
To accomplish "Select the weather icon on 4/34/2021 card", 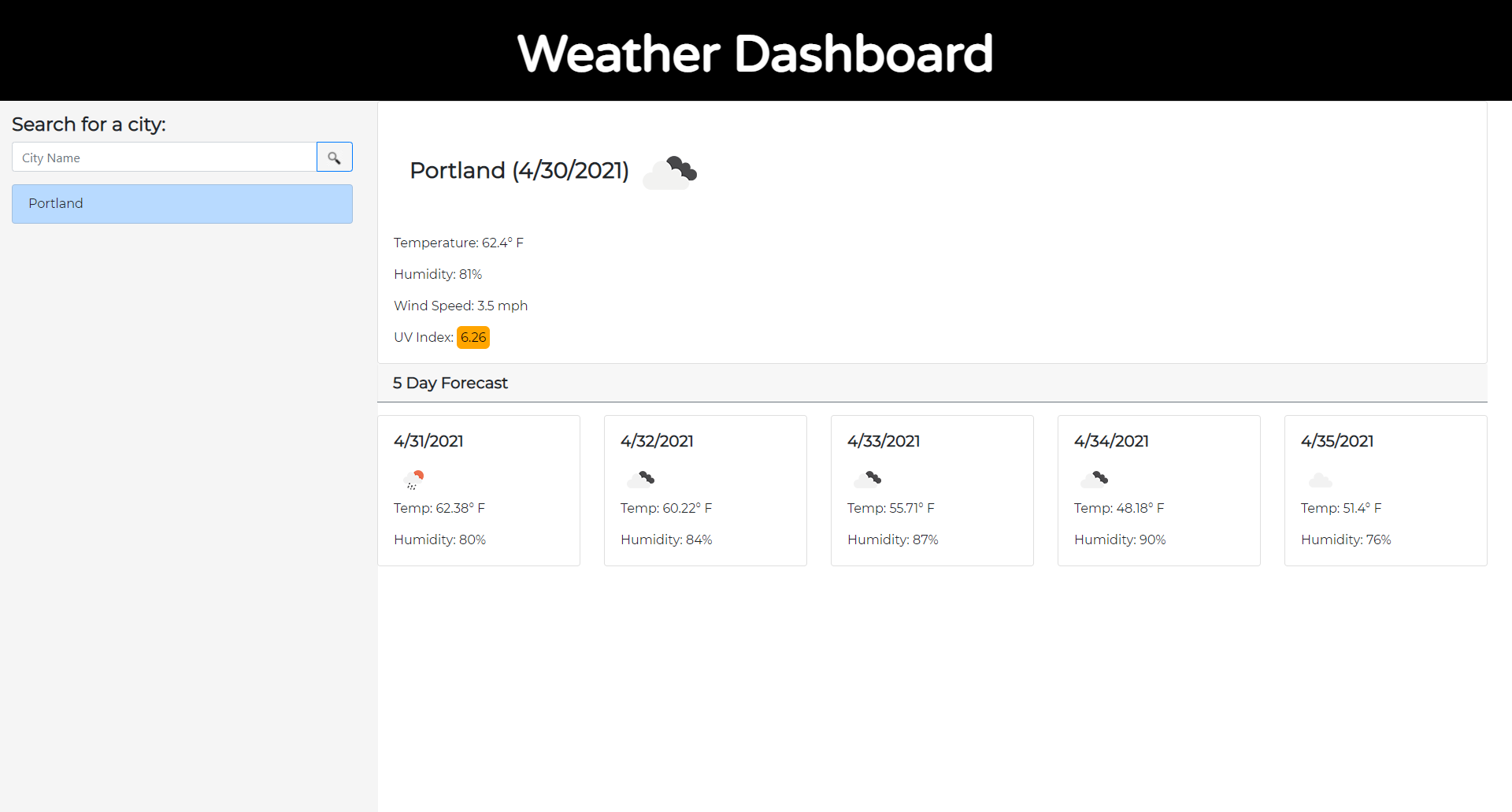I will pos(1095,478).
